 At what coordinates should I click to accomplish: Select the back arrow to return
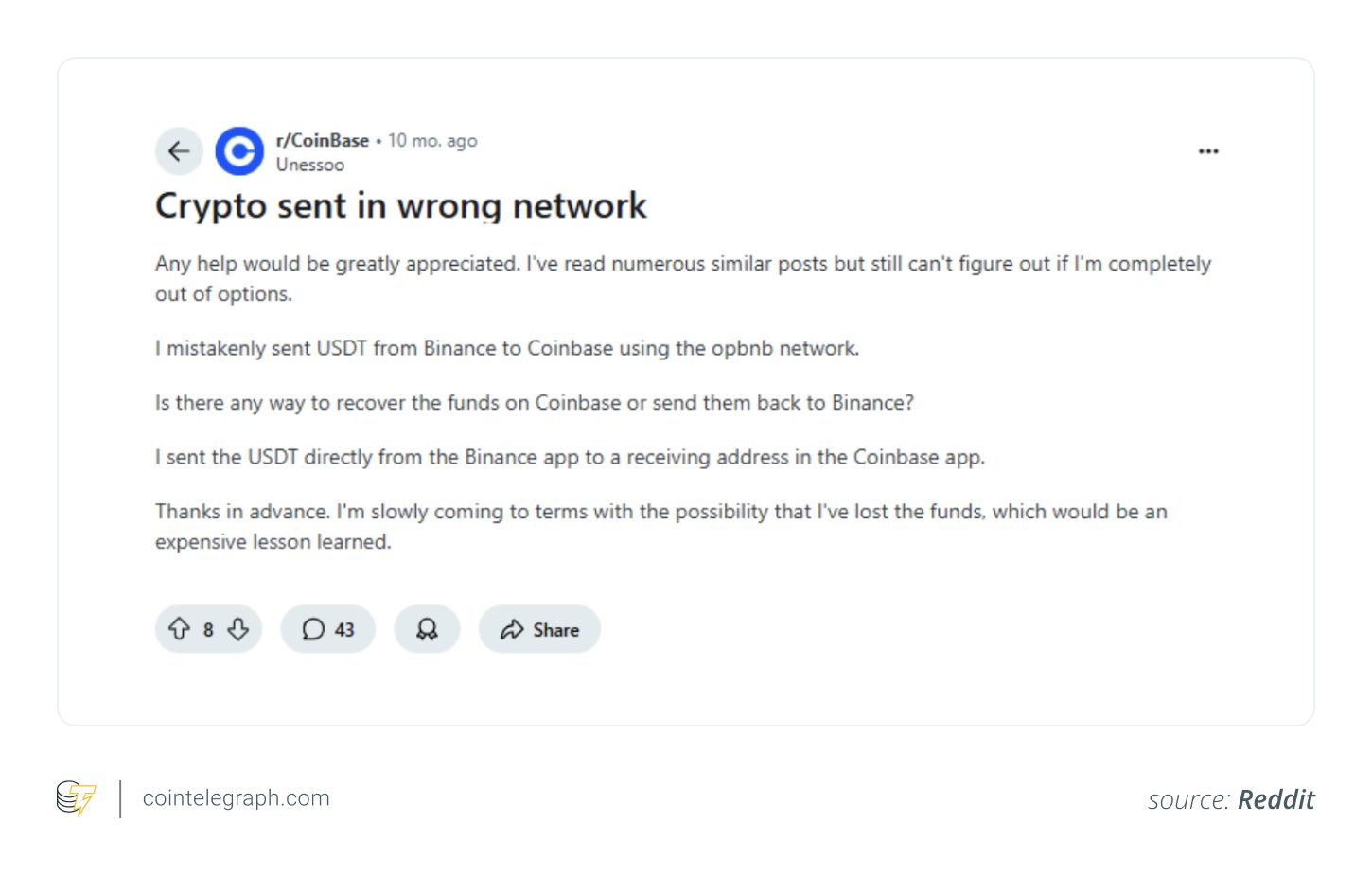(178, 150)
